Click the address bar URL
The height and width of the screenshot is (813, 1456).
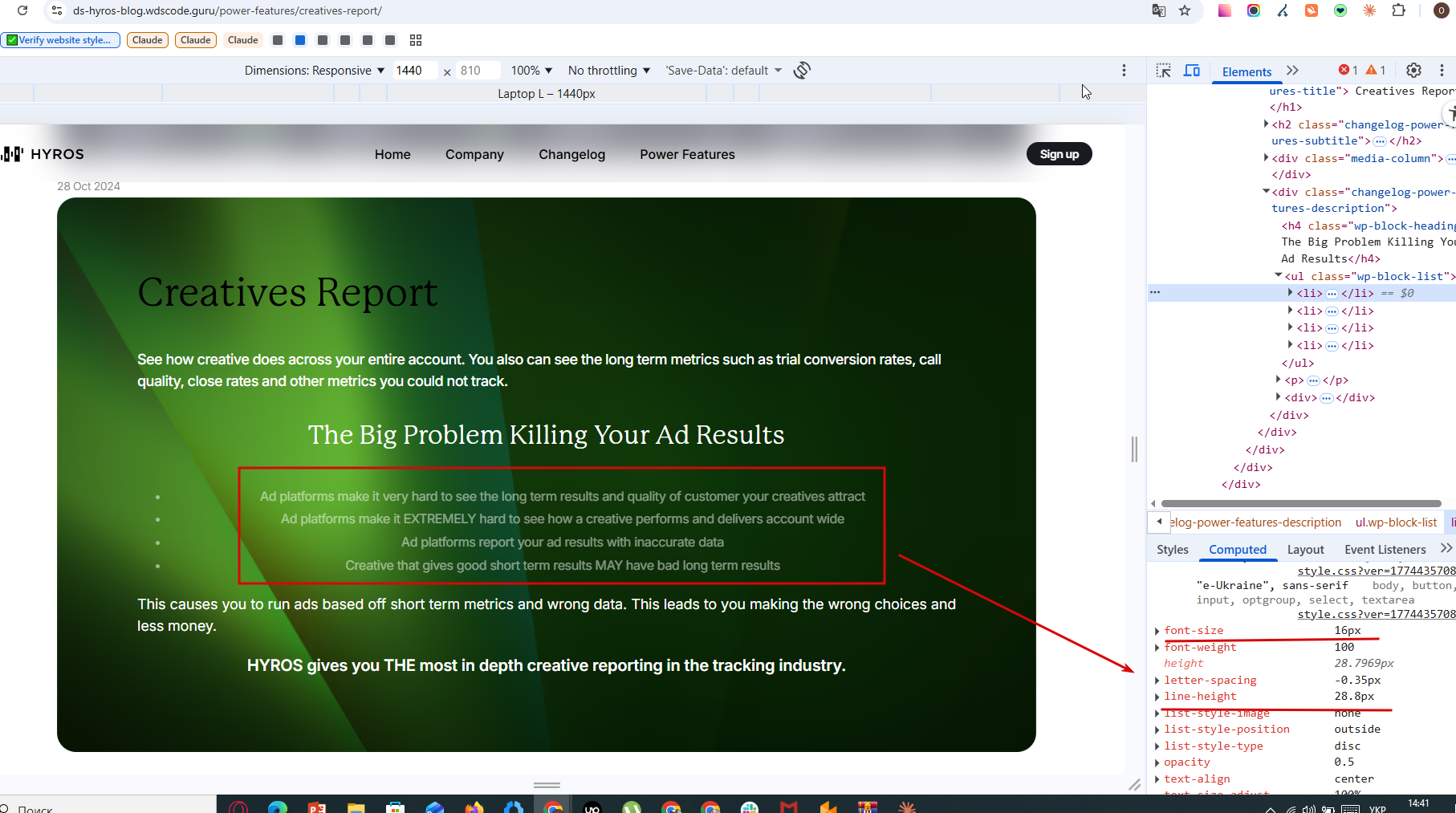tap(227, 10)
